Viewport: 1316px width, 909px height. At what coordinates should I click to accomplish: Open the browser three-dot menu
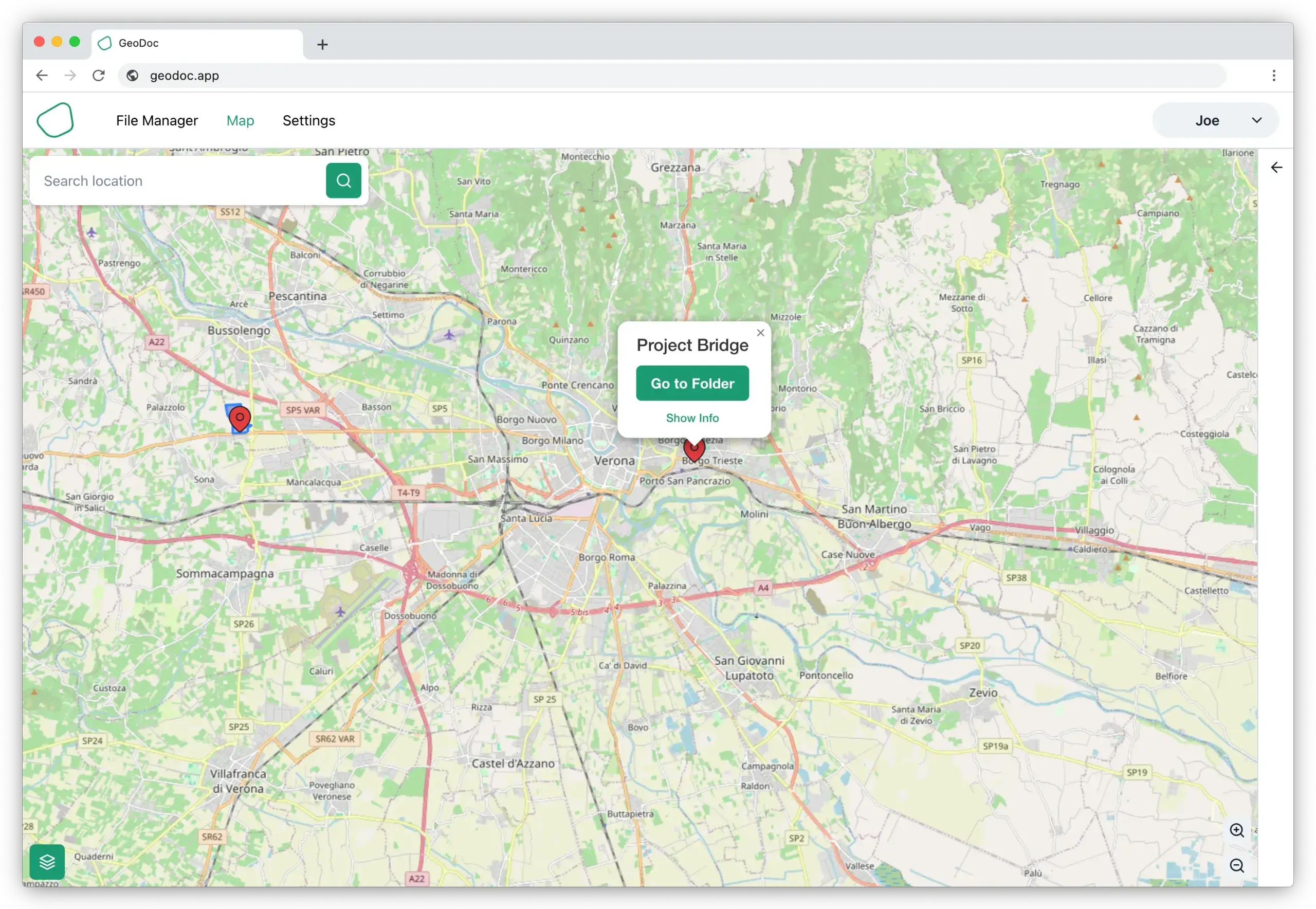1274,75
